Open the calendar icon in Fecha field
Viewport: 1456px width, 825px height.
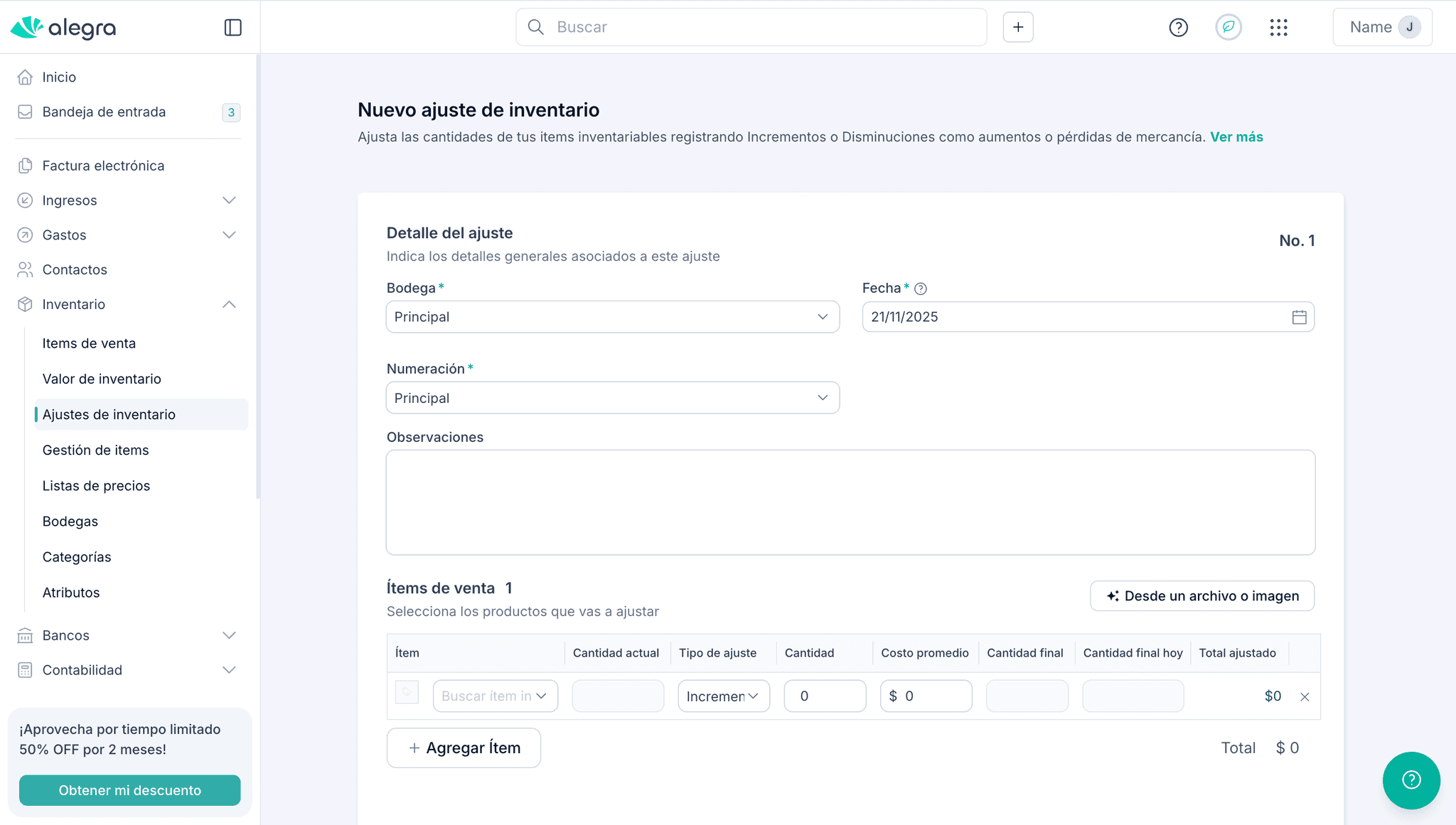pyautogui.click(x=1299, y=317)
